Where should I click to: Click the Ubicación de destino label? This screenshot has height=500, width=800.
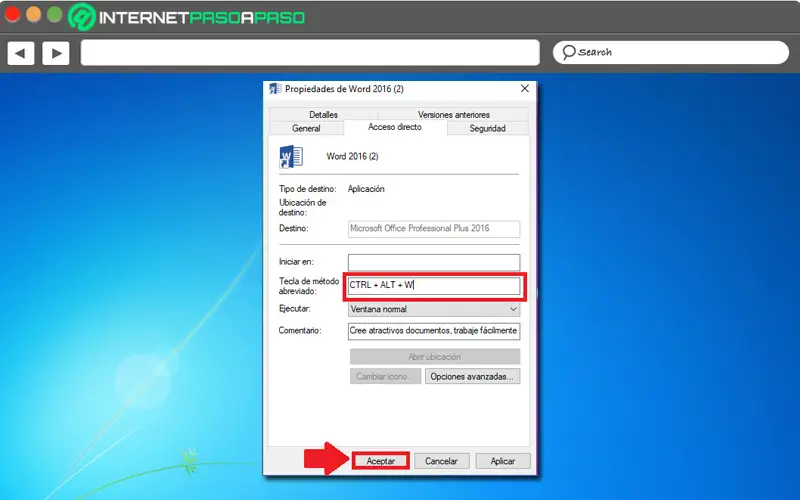pyautogui.click(x=303, y=207)
